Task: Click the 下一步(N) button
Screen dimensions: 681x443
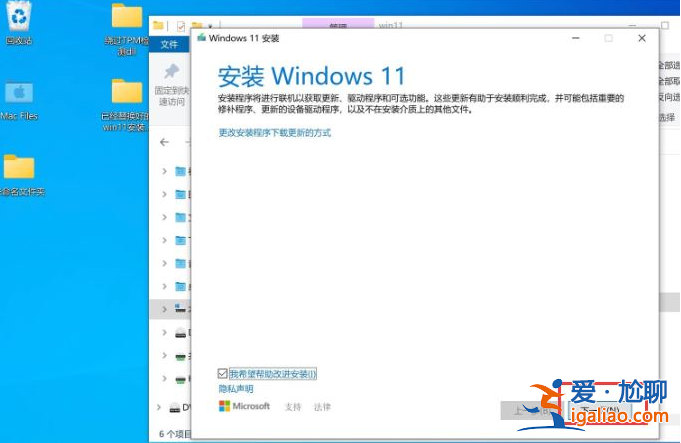Action: point(599,410)
